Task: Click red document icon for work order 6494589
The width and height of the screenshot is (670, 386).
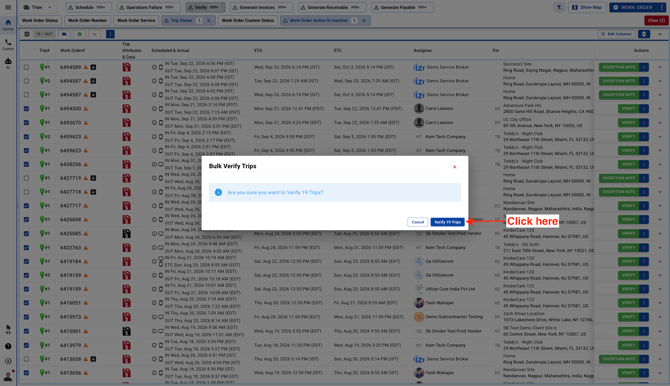Action: pyautogui.click(x=126, y=67)
